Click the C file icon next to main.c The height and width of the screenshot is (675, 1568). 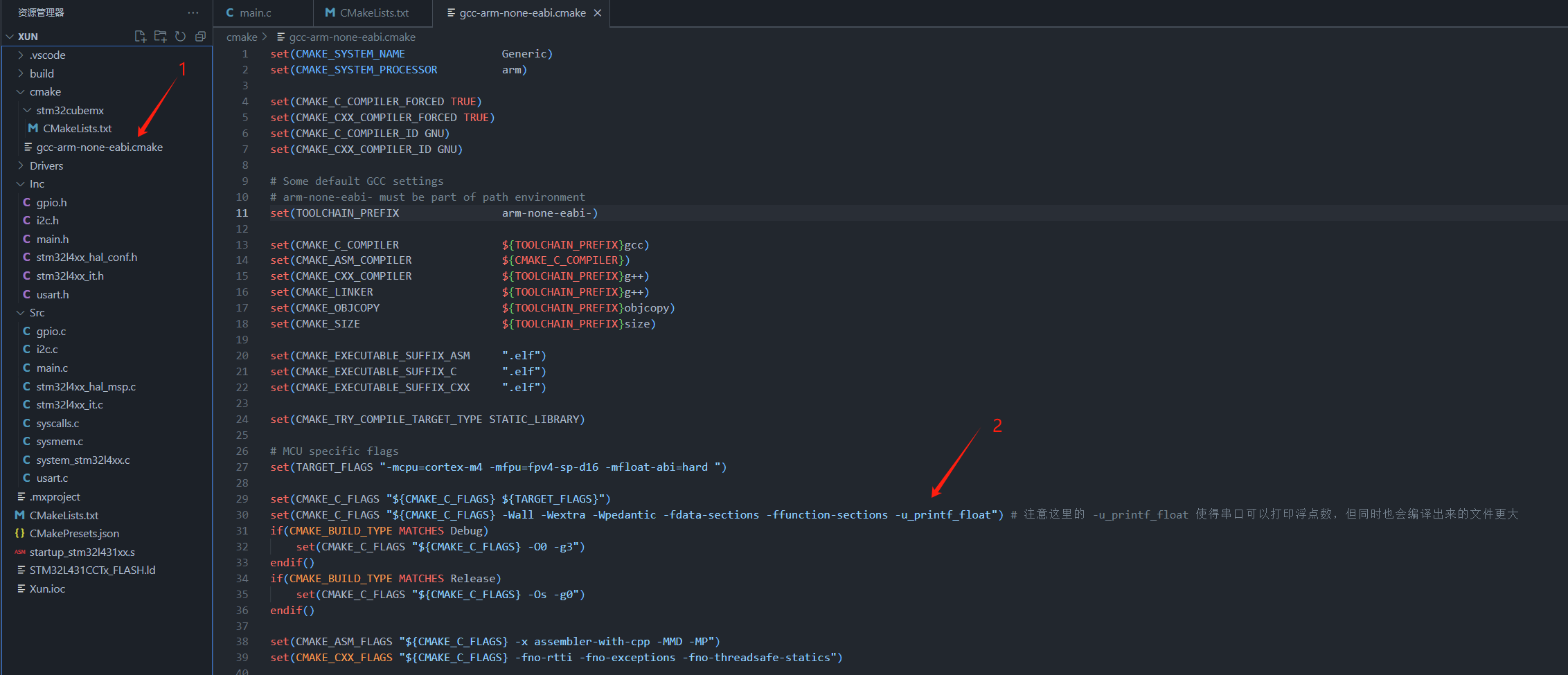pyautogui.click(x=26, y=368)
